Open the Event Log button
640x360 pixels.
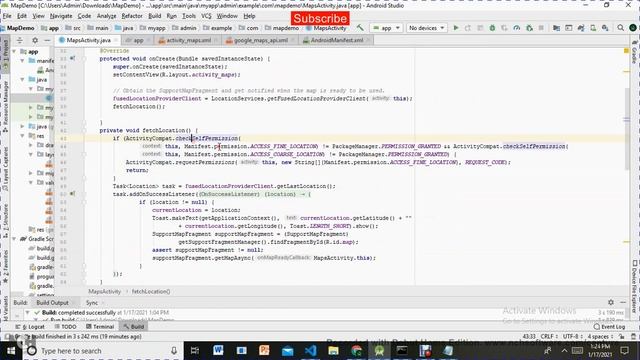coord(609,327)
